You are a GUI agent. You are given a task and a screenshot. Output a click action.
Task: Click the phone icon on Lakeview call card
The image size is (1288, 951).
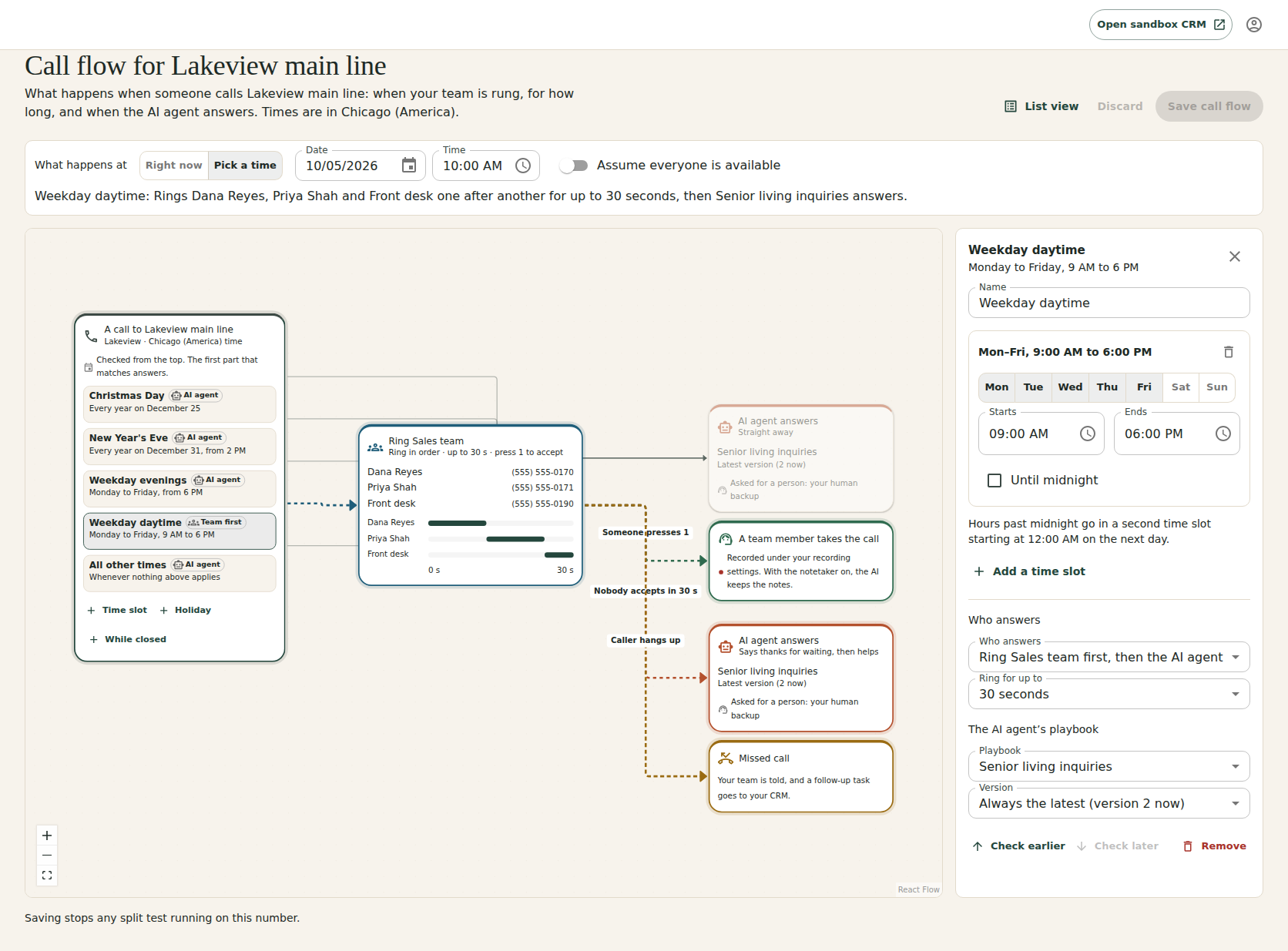pyautogui.click(x=91, y=336)
